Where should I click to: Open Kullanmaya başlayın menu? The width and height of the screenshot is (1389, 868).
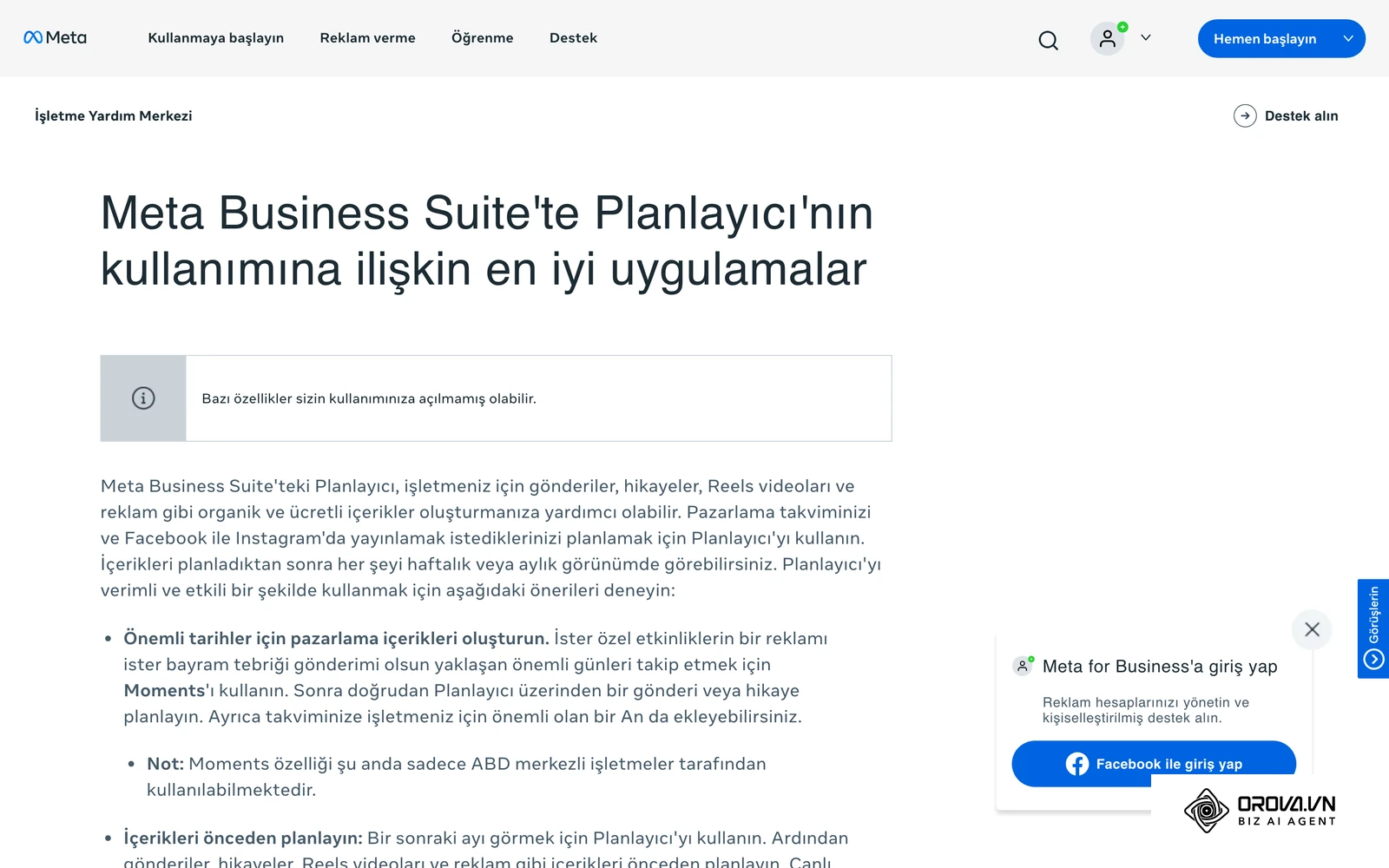click(216, 38)
